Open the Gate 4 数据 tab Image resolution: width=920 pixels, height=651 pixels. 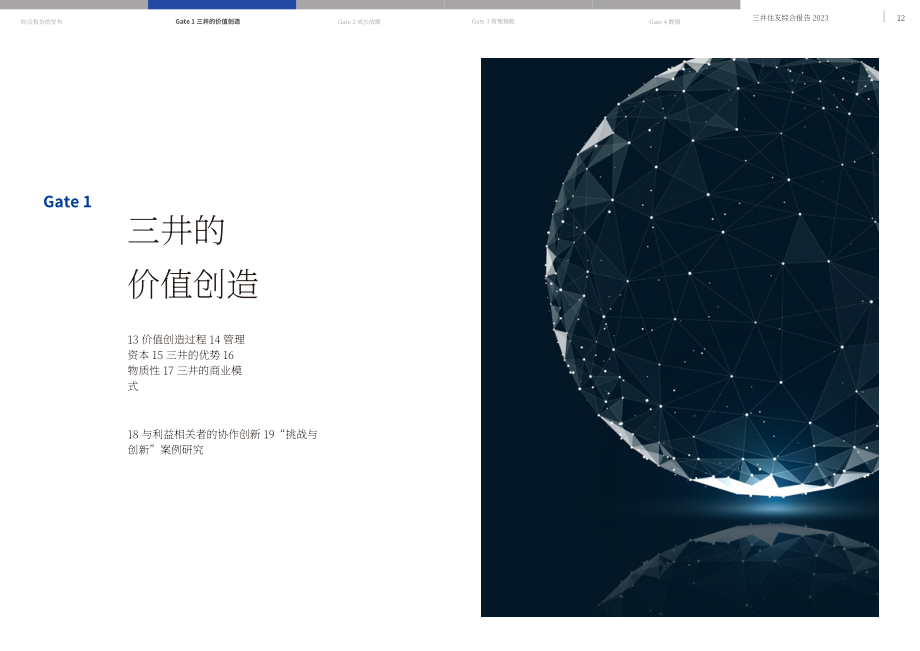pos(664,22)
